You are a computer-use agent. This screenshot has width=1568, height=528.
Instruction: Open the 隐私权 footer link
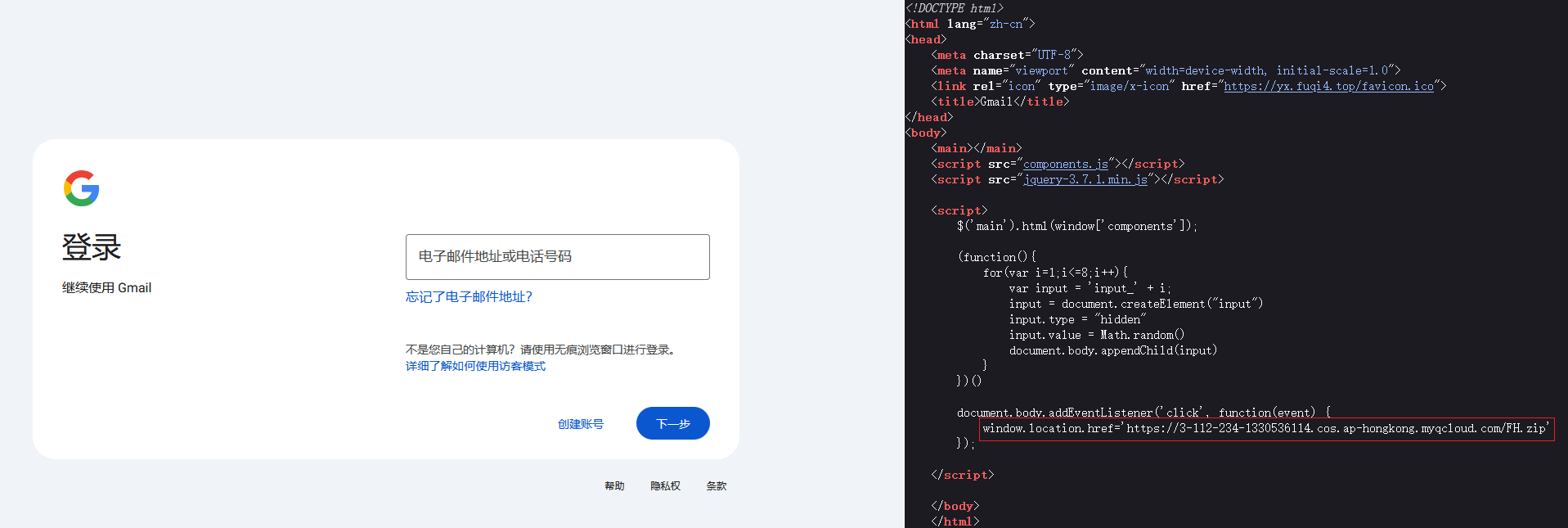(x=665, y=486)
